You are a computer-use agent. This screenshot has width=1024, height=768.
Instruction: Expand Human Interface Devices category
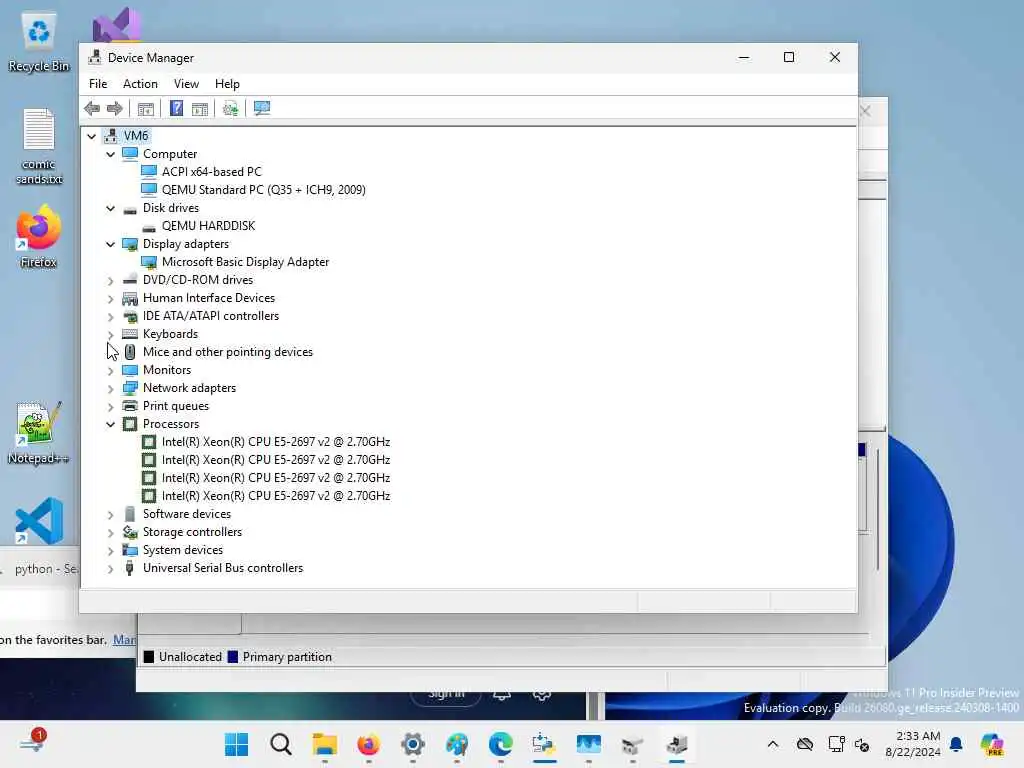click(110, 298)
